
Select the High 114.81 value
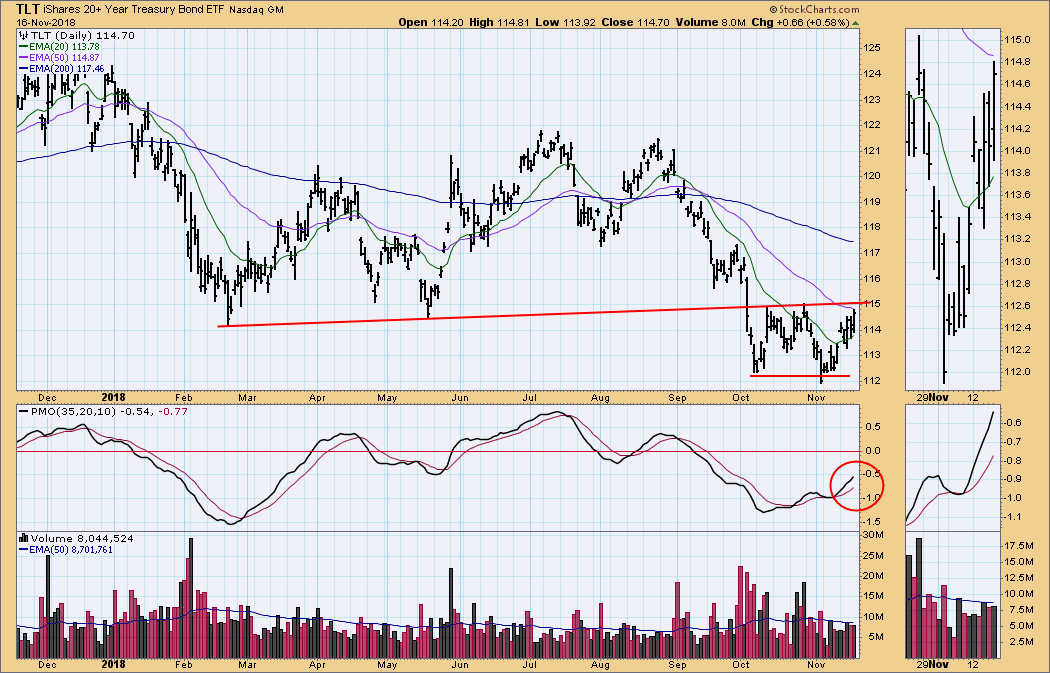[x=499, y=22]
